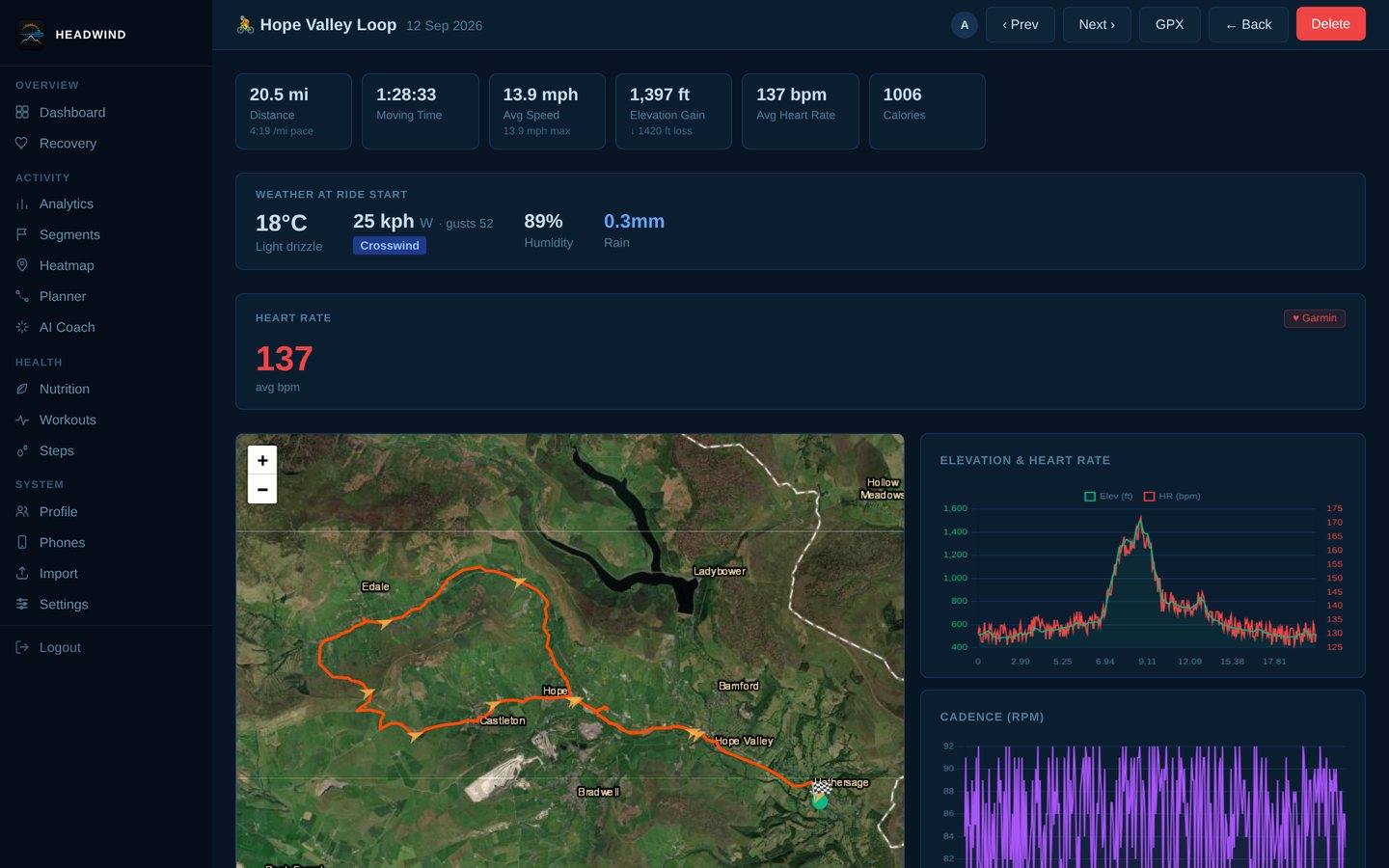
Task: Open the Analytics bar chart icon
Action: pos(22,204)
